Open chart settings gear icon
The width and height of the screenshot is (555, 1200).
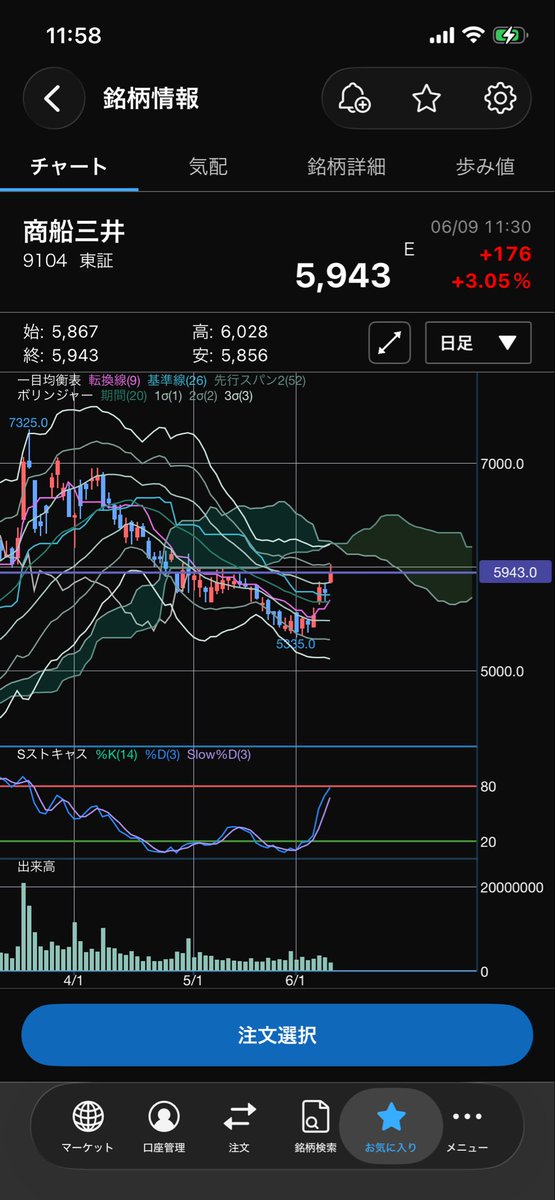tap(499, 98)
